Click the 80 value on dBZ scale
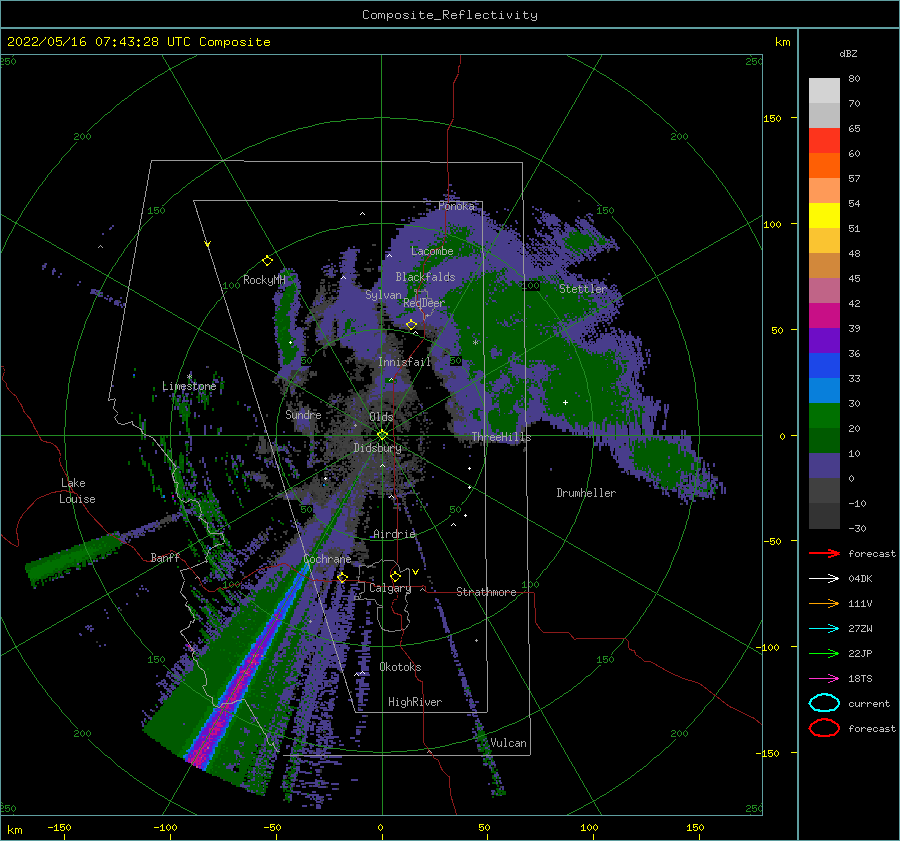 pyautogui.click(x=854, y=79)
